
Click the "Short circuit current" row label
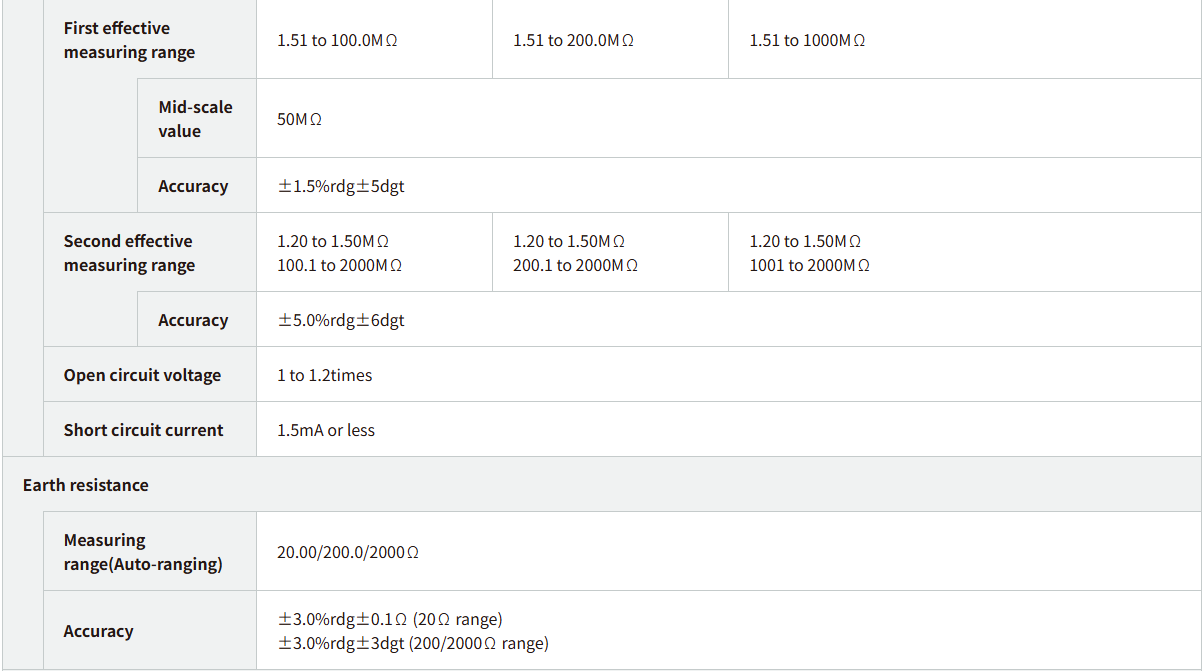click(143, 430)
